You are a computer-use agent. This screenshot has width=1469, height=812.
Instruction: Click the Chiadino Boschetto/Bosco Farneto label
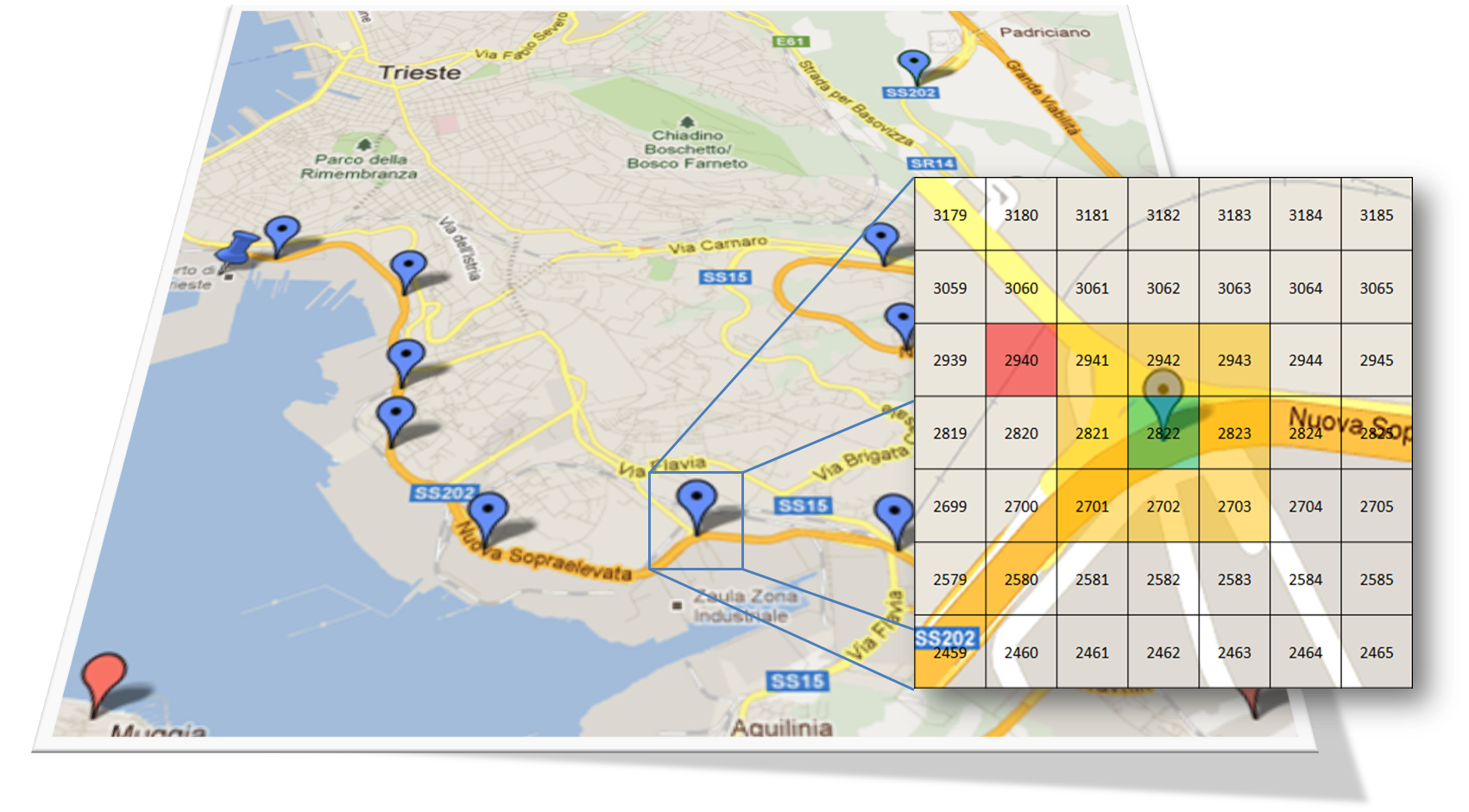[x=687, y=149]
